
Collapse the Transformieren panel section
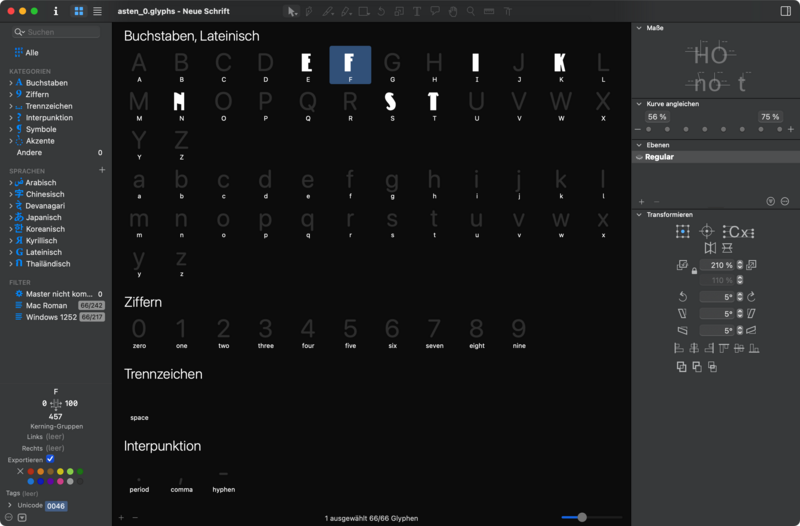(x=640, y=214)
